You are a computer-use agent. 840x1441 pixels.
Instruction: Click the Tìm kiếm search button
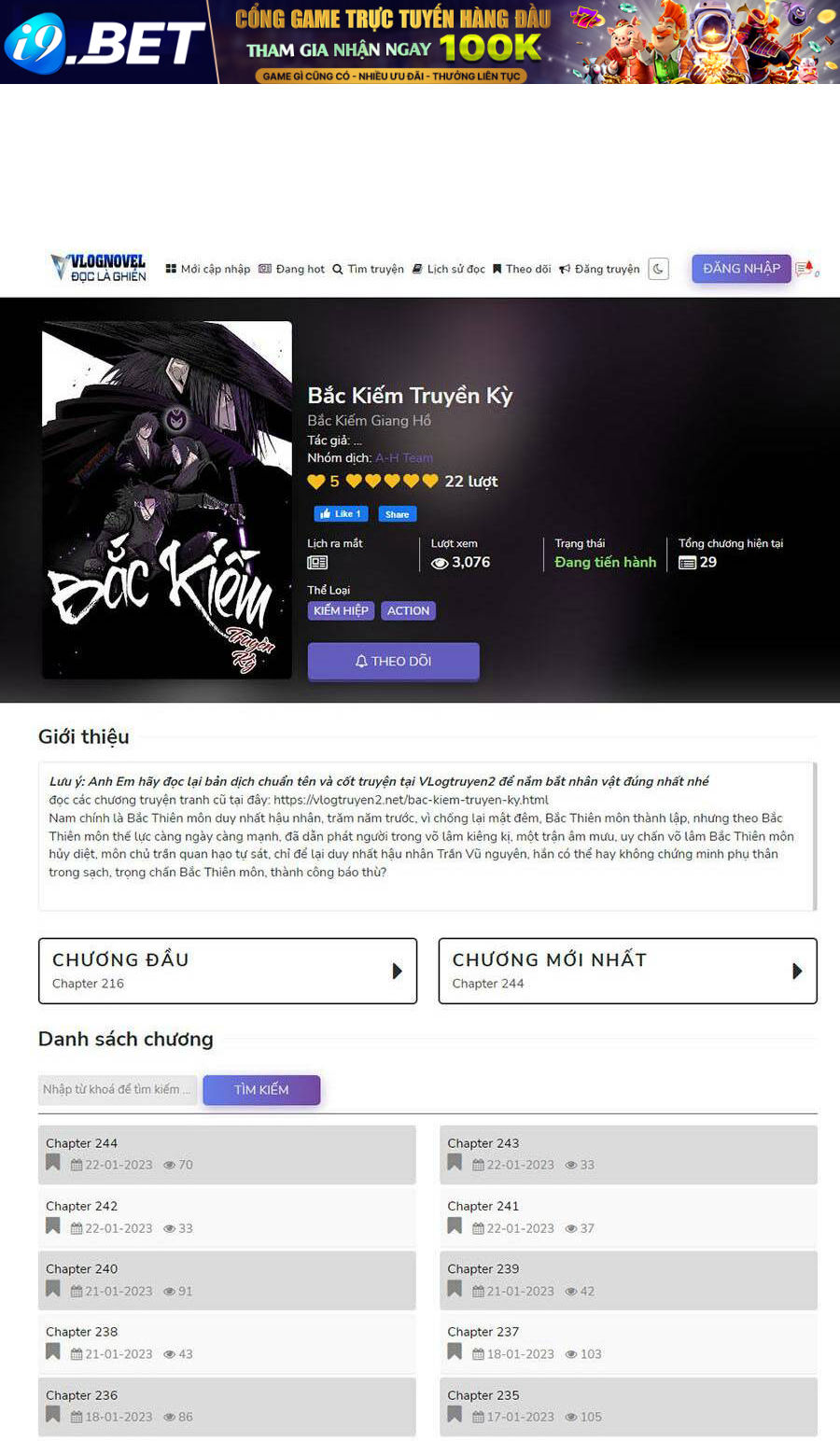[261, 1089]
